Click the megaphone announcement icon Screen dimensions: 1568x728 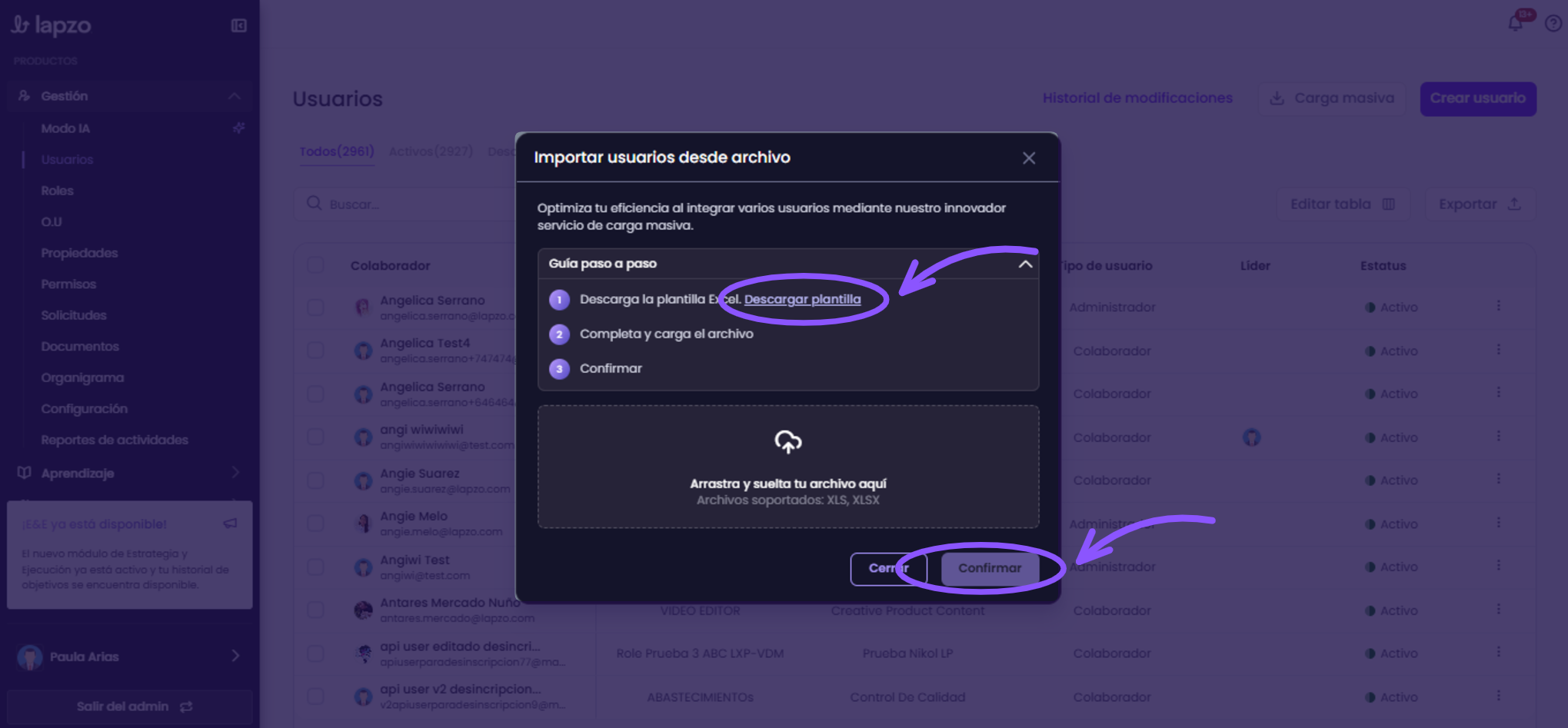pos(230,524)
